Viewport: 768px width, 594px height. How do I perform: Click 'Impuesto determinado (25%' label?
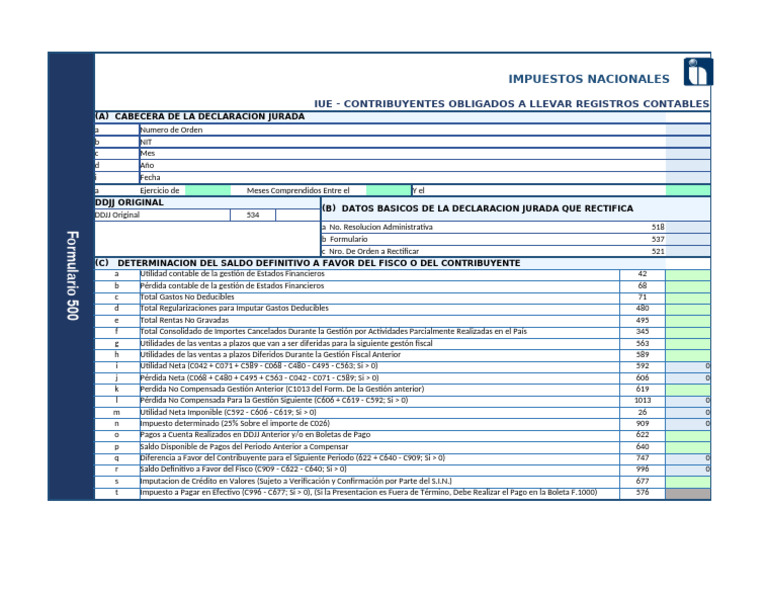click(235, 424)
